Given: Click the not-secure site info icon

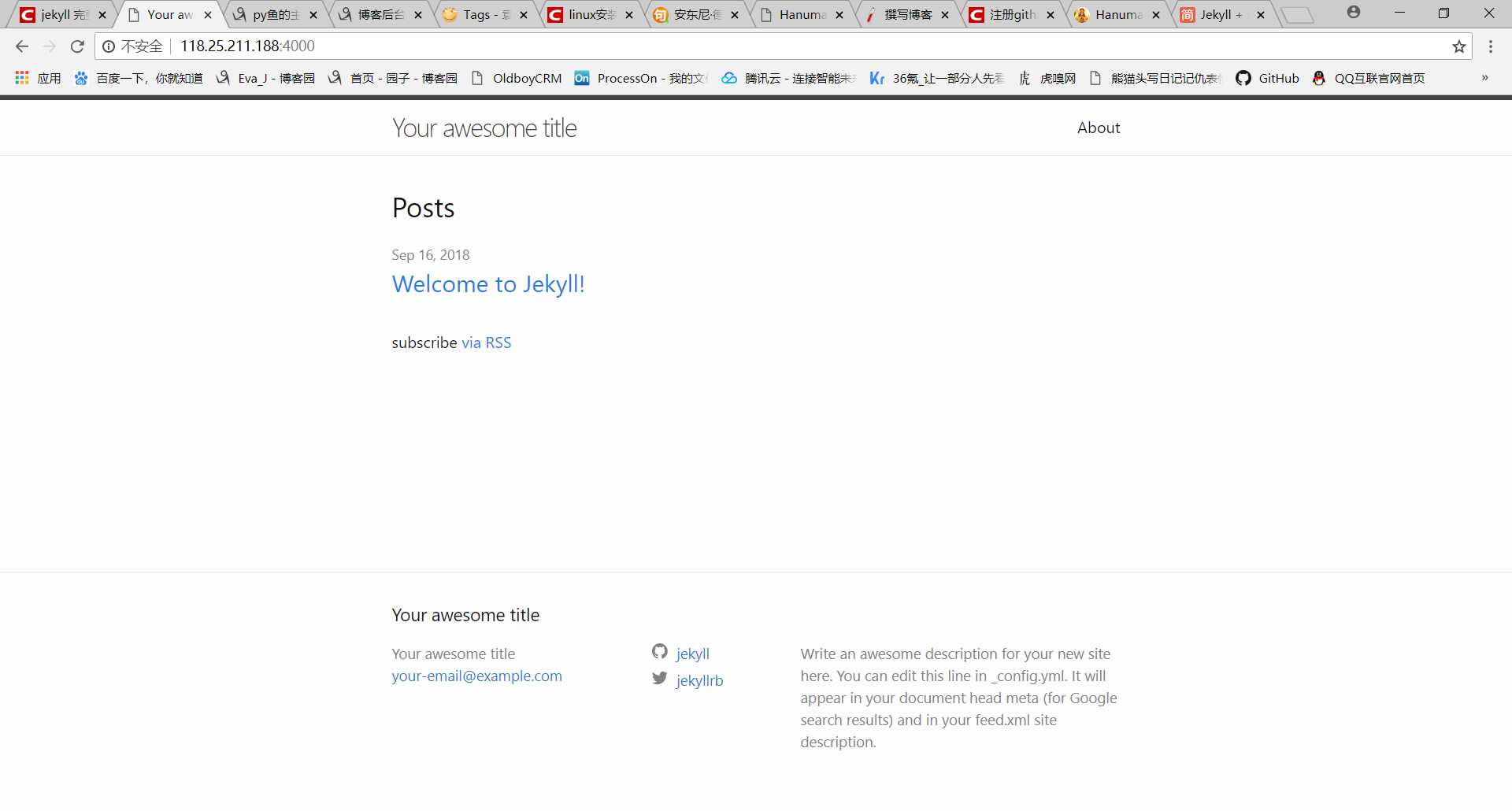Looking at the screenshot, I should click(109, 46).
